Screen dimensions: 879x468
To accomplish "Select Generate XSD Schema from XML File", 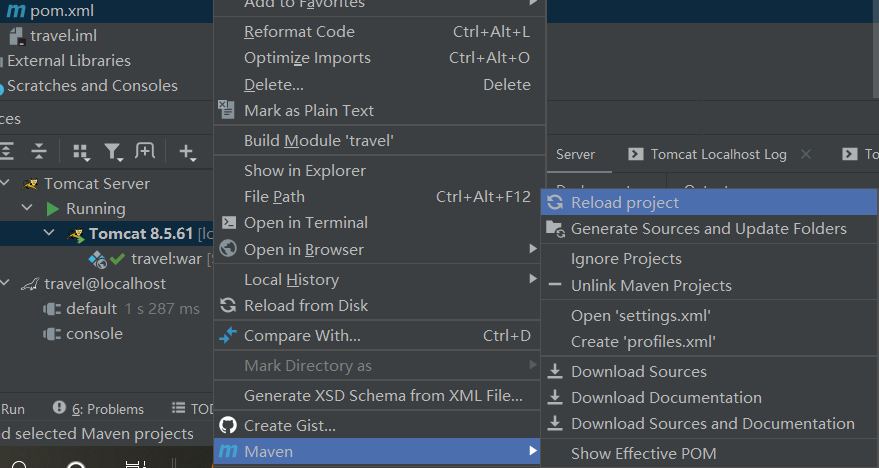I will point(377,396).
